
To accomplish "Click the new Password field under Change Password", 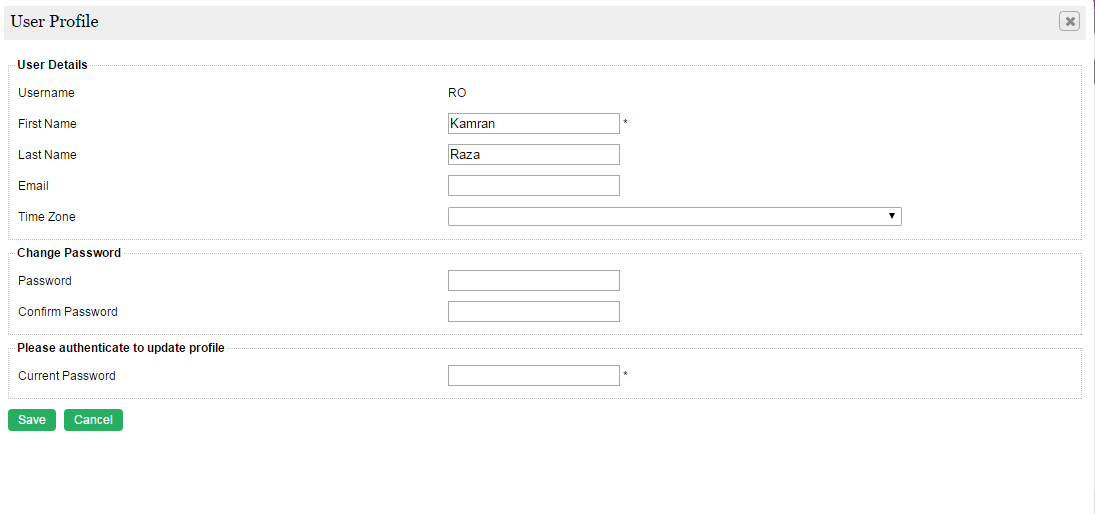I will tap(533, 281).
